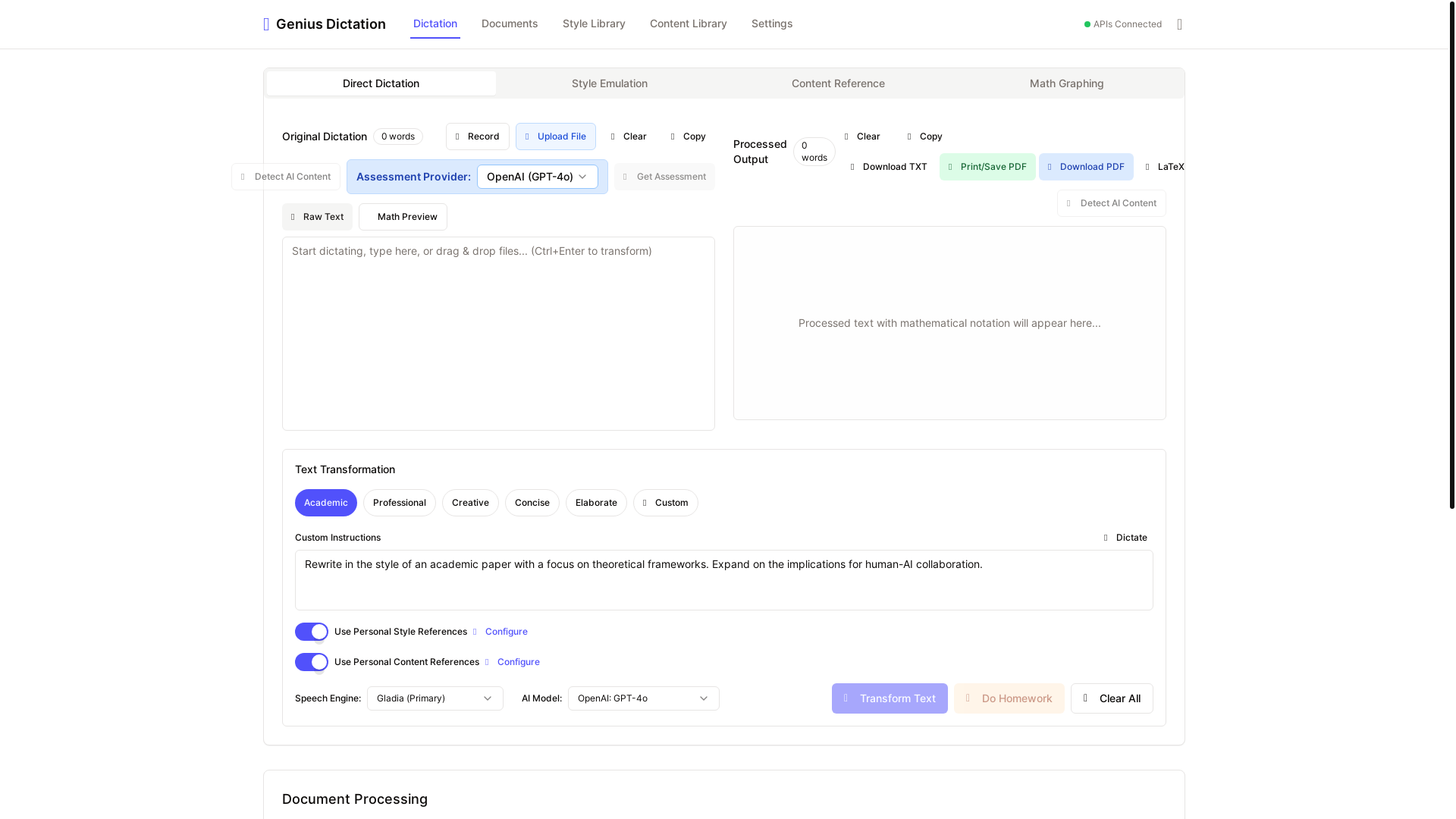The image size is (1456, 819).
Task: Click Do Homework button
Action: (x=1009, y=698)
